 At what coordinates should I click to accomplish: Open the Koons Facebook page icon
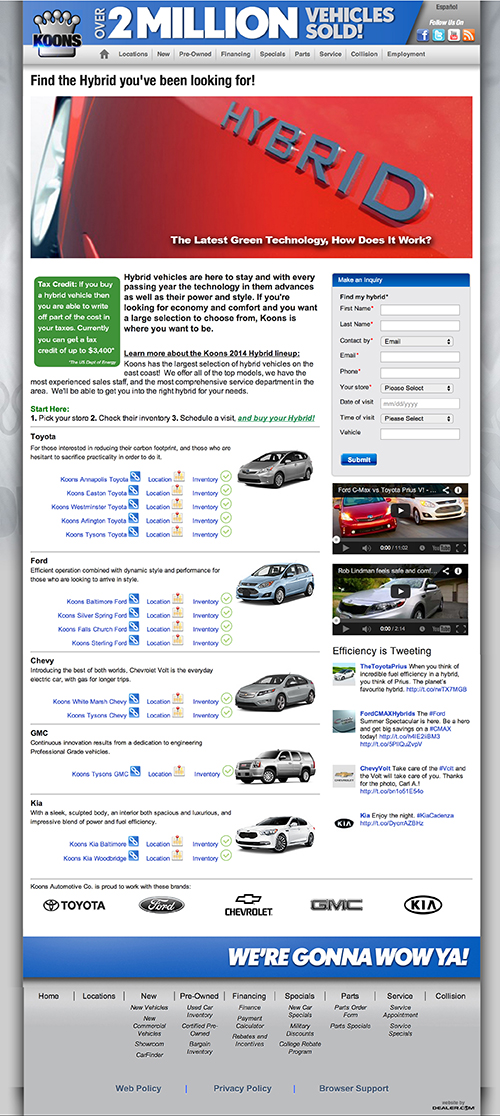pyautogui.click(x=423, y=36)
